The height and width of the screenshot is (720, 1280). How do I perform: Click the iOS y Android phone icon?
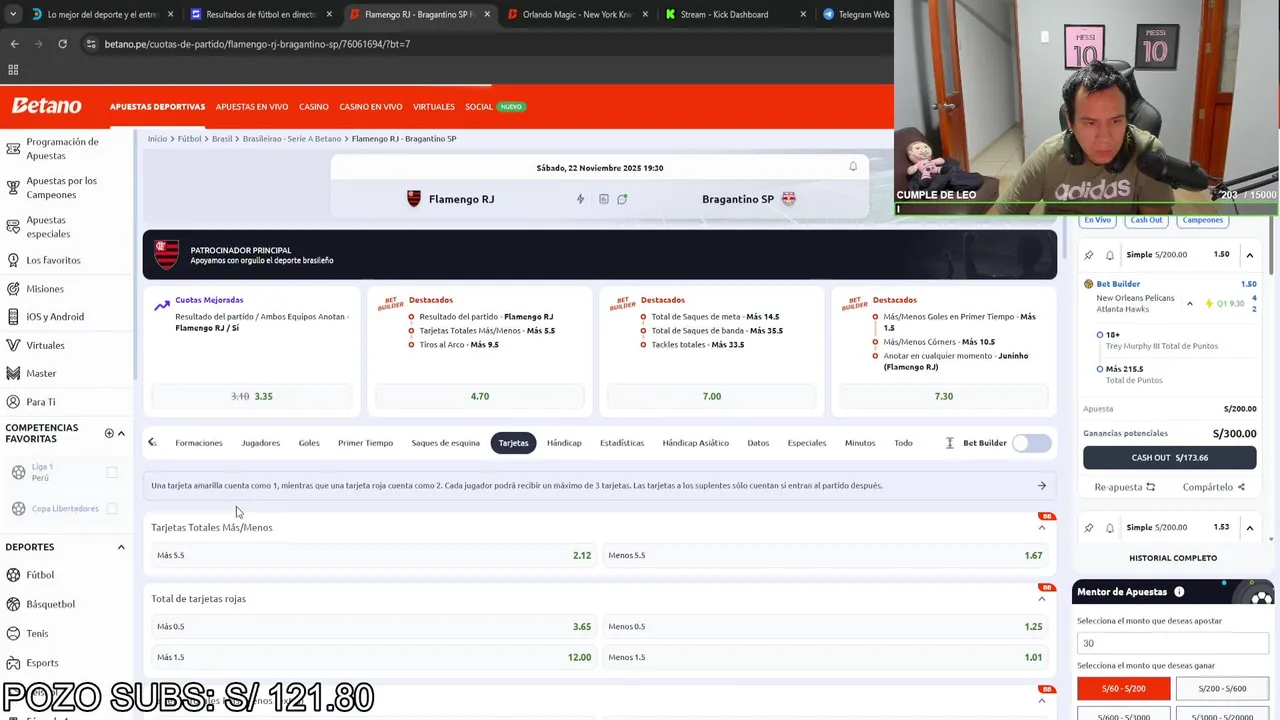coord(13,317)
